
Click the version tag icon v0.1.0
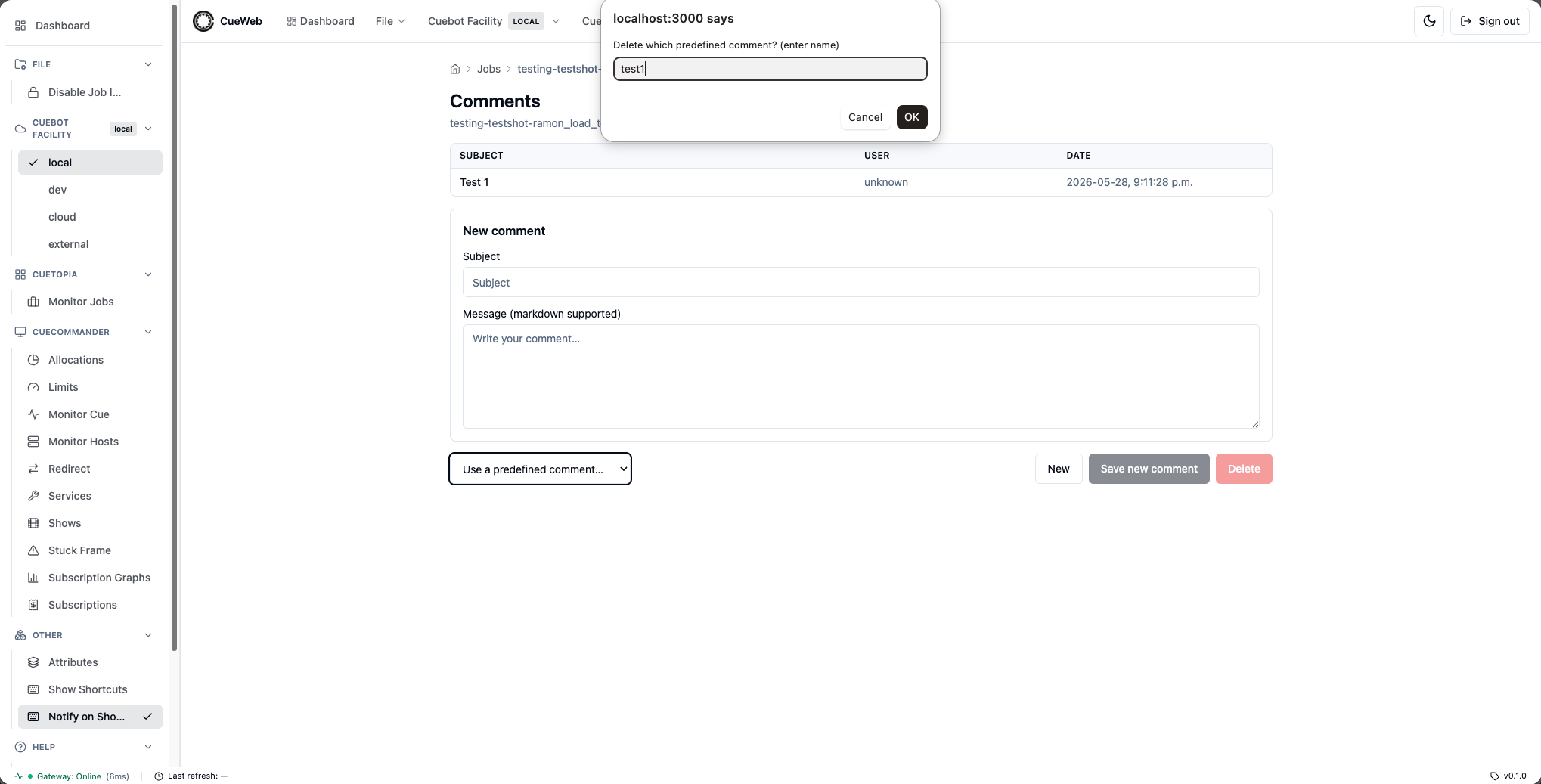click(x=1494, y=776)
